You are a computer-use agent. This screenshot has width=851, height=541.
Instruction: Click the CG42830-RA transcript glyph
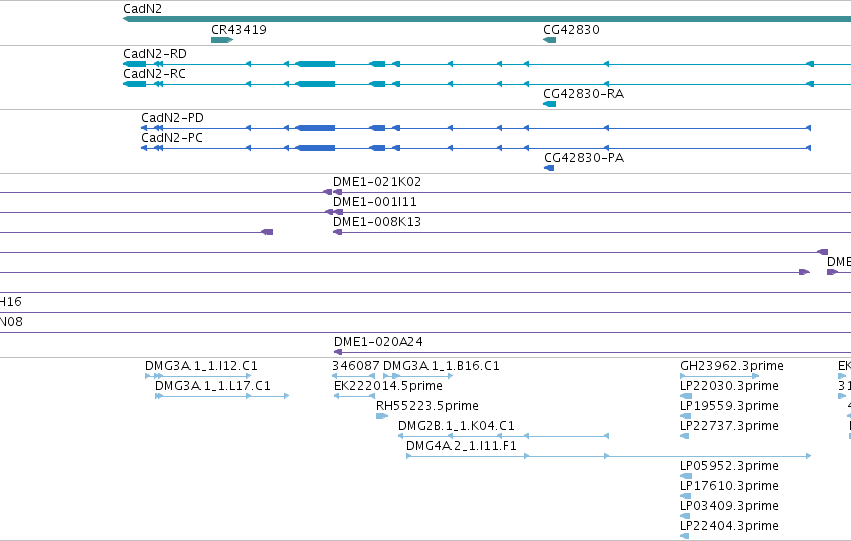550,104
